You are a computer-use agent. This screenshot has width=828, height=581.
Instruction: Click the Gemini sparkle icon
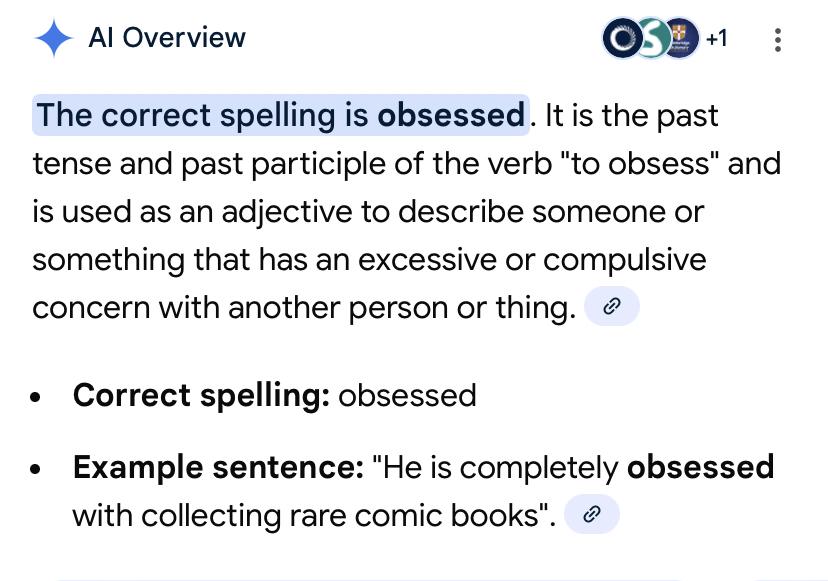53,38
